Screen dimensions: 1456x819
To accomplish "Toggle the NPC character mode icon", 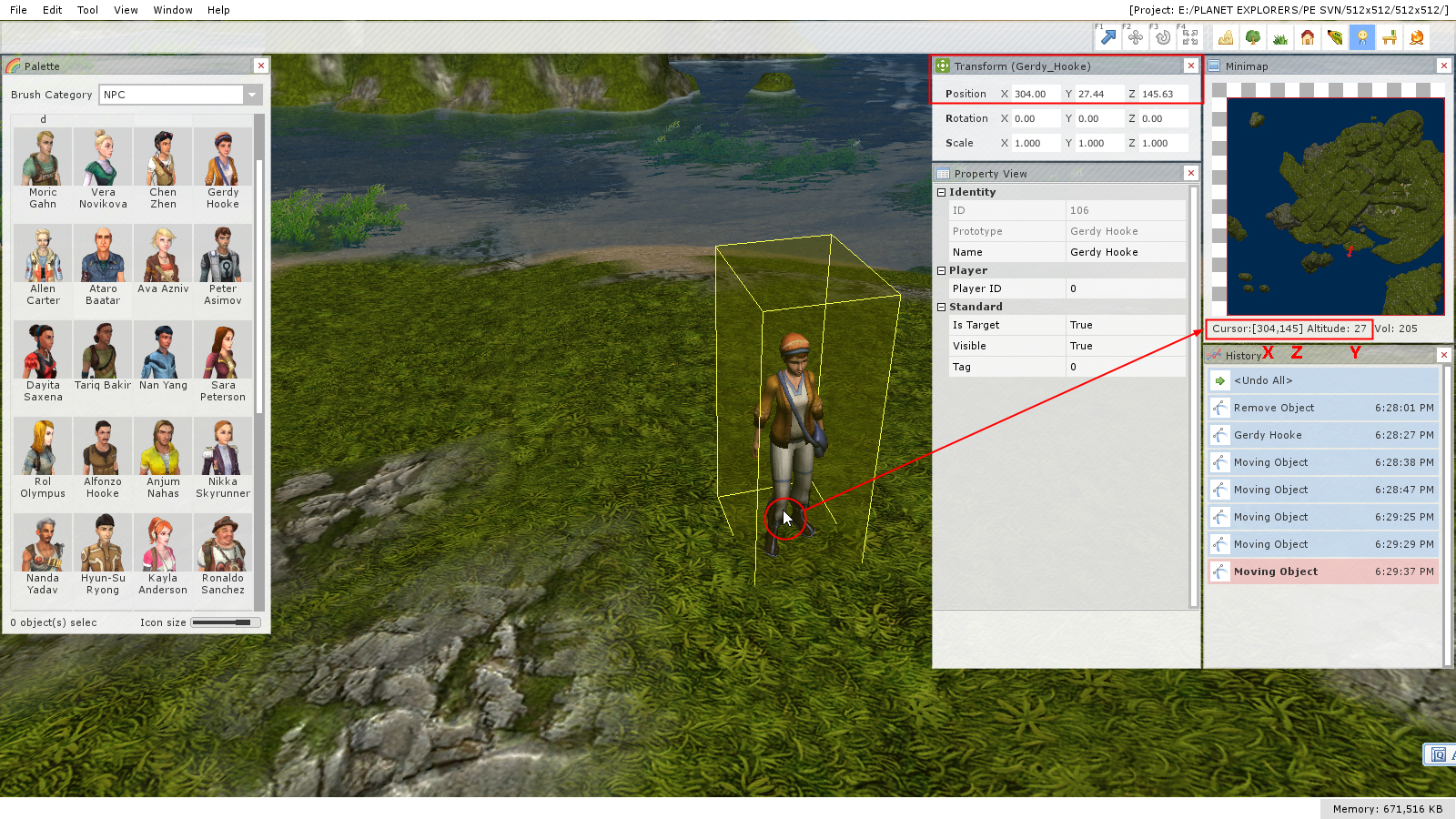I will (1362, 37).
